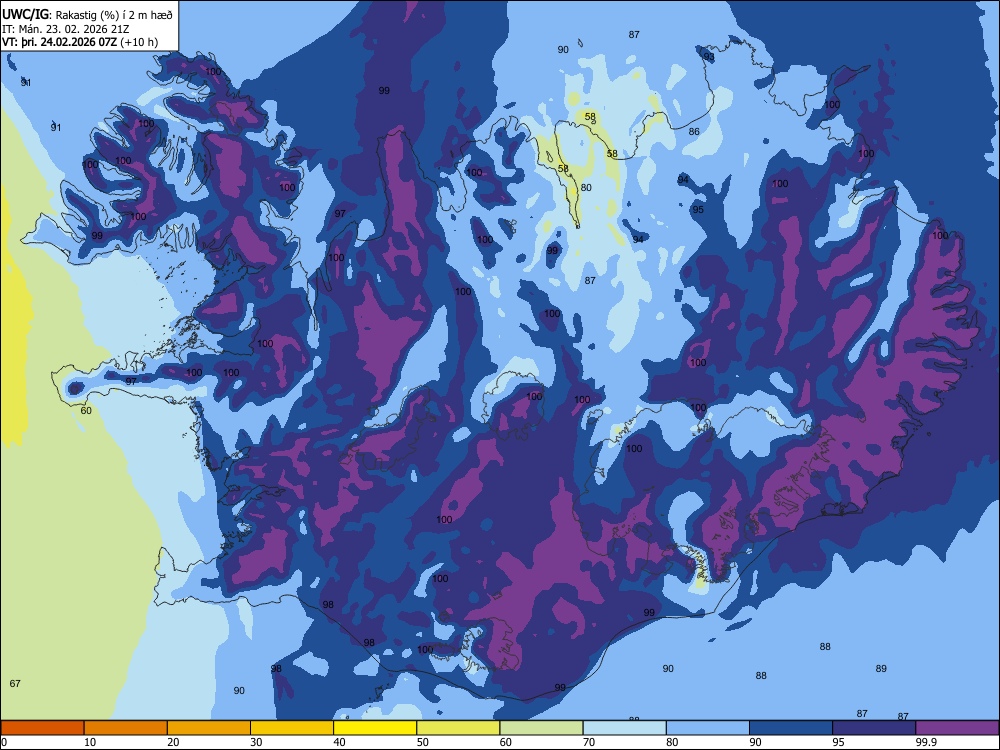The height and width of the screenshot is (750, 1000).
Task: Click the pale green 60-70 legend swatch
Action: pyautogui.click(x=541, y=728)
